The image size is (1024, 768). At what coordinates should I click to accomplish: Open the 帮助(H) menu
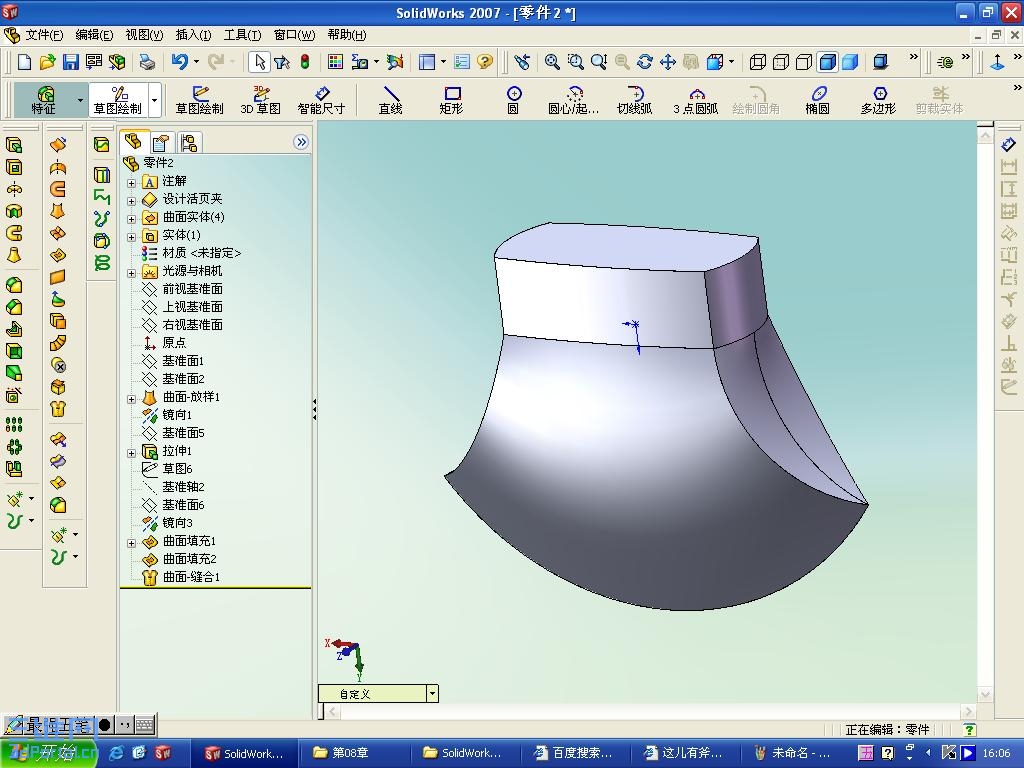click(347, 35)
